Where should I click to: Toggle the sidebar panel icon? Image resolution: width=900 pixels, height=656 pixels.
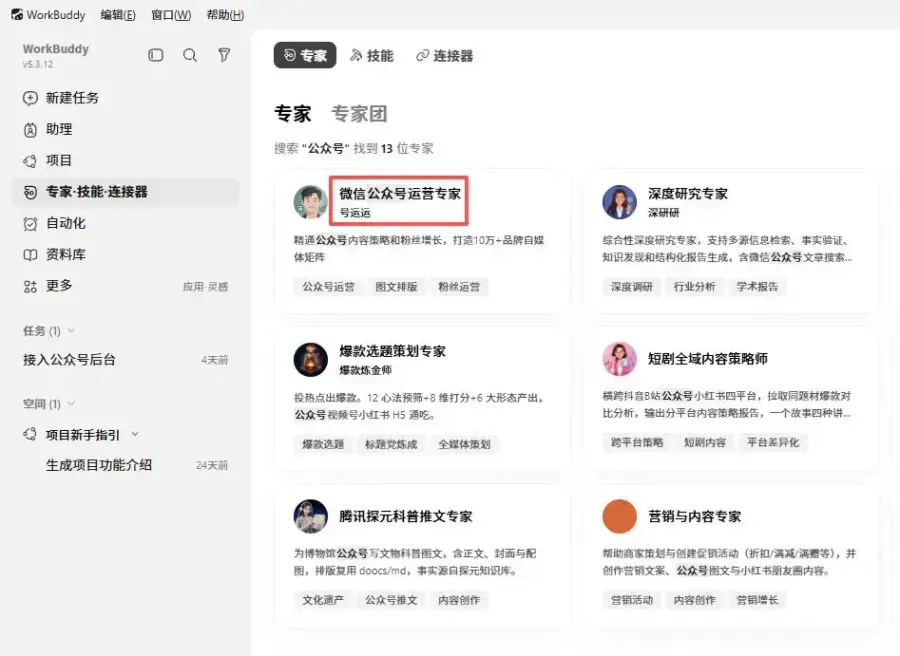tap(156, 55)
